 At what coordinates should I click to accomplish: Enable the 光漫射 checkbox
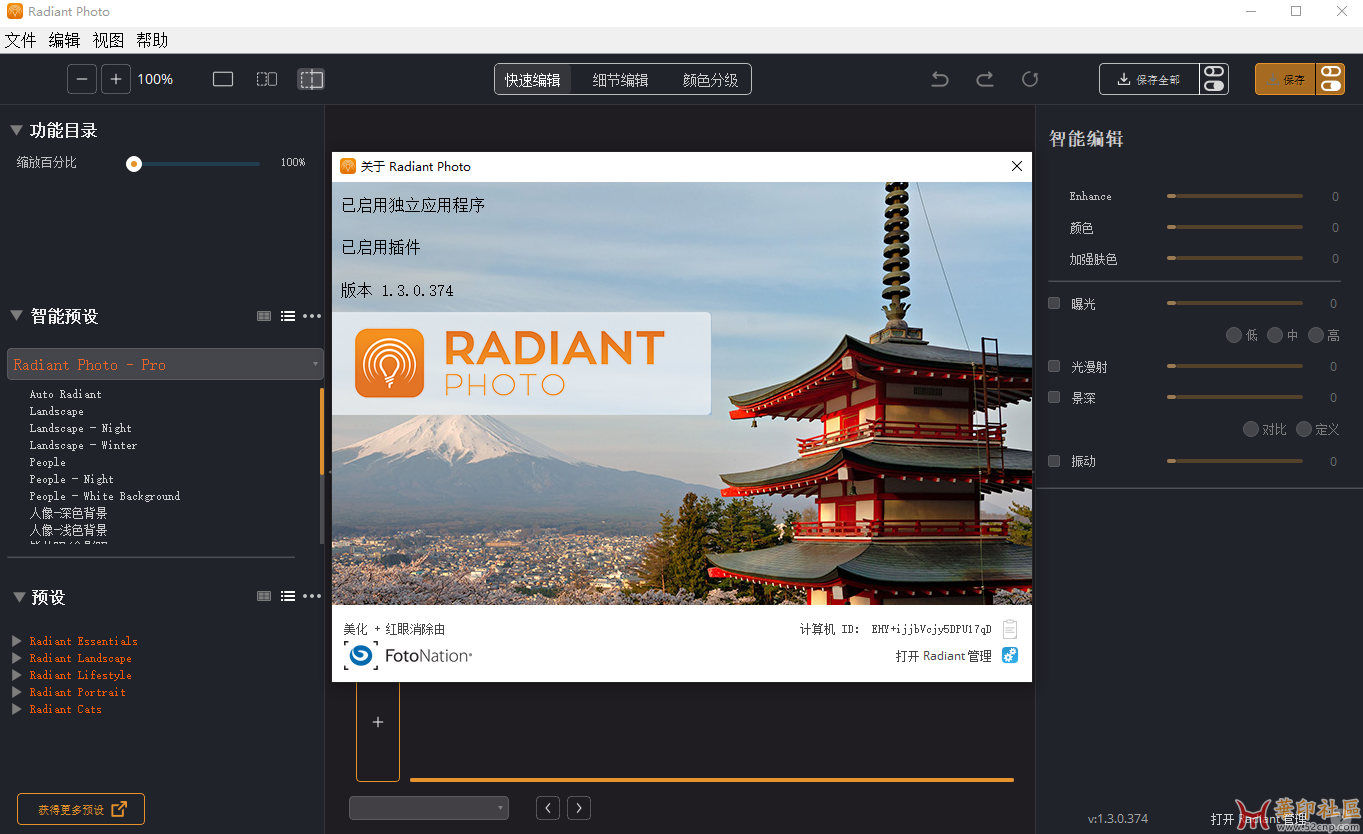coord(1054,366)
